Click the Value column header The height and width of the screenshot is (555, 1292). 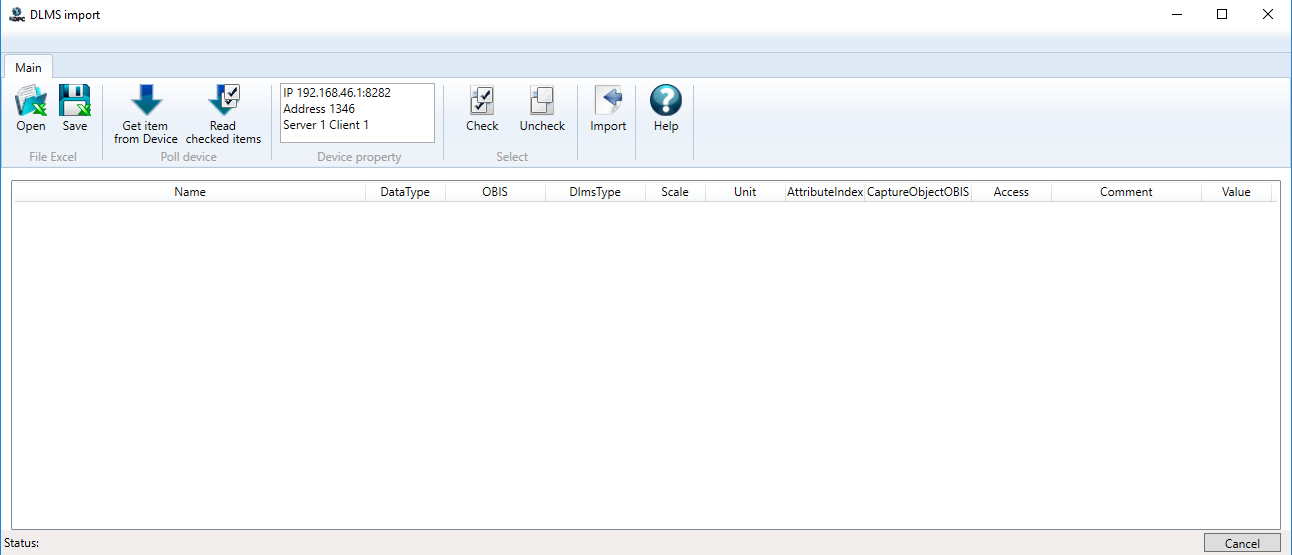coord(1236,192)
